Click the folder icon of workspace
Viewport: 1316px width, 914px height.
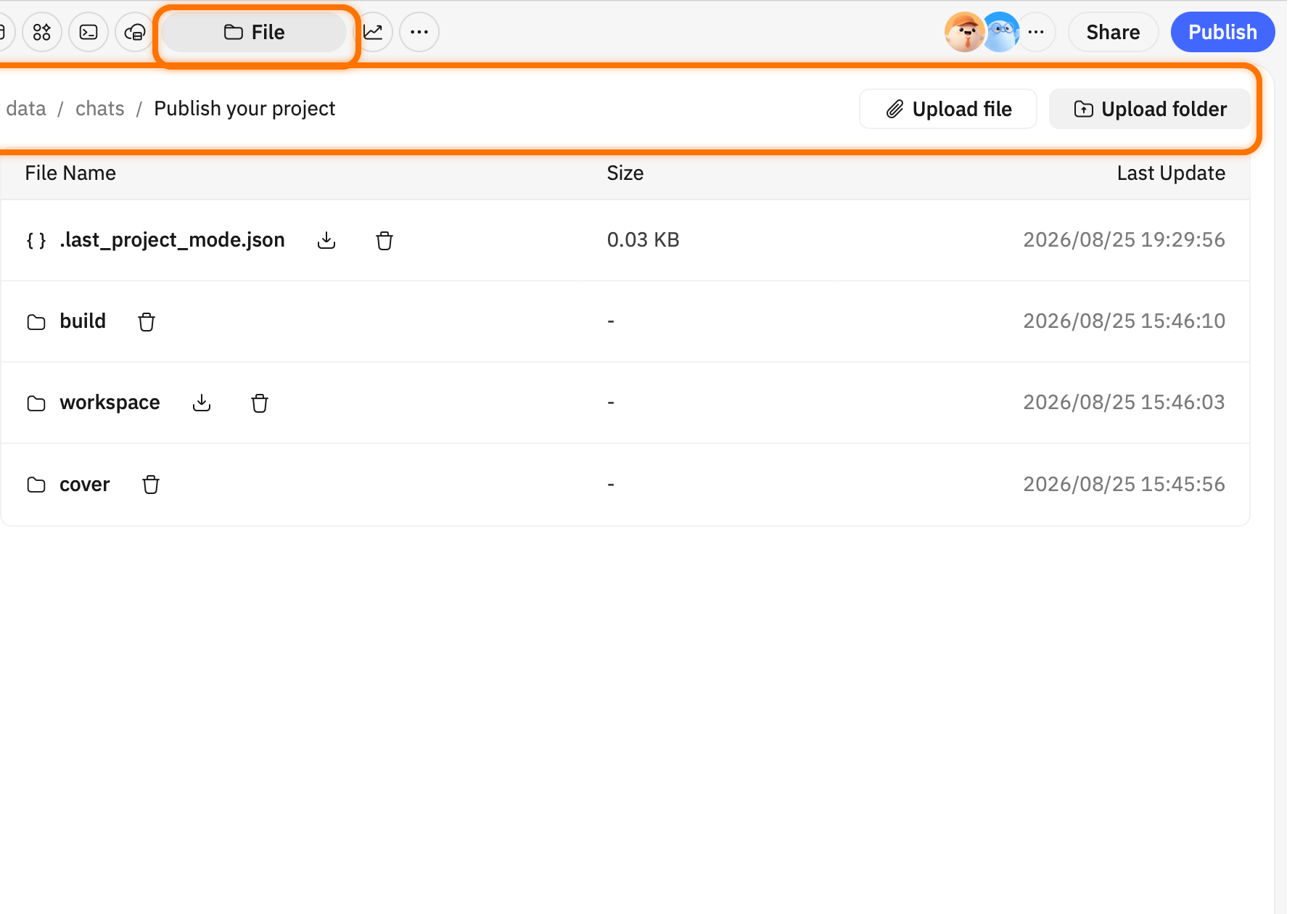(x=36, y=403)
